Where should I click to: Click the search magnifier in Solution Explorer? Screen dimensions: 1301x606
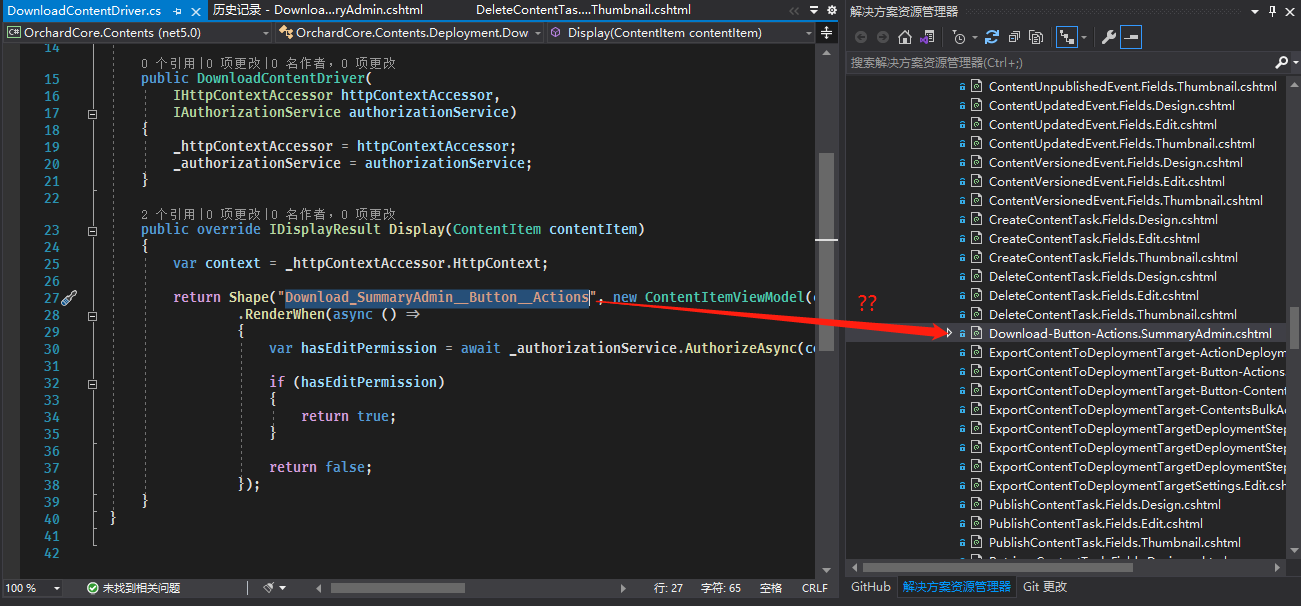(x=1281, y=62)
